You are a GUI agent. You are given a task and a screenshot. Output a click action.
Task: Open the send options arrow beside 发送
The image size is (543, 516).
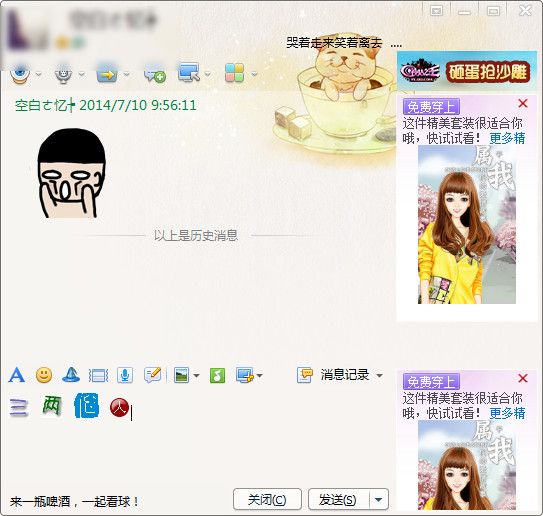(x=379, y=499)
